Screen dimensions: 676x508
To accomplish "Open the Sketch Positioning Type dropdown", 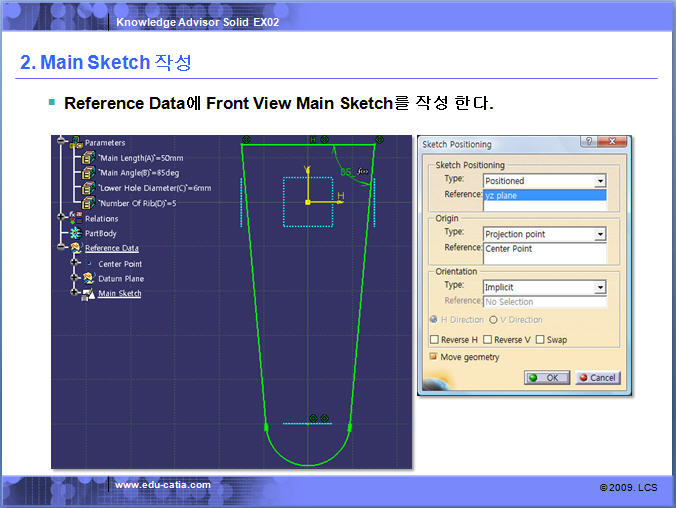I will point(600,181).
